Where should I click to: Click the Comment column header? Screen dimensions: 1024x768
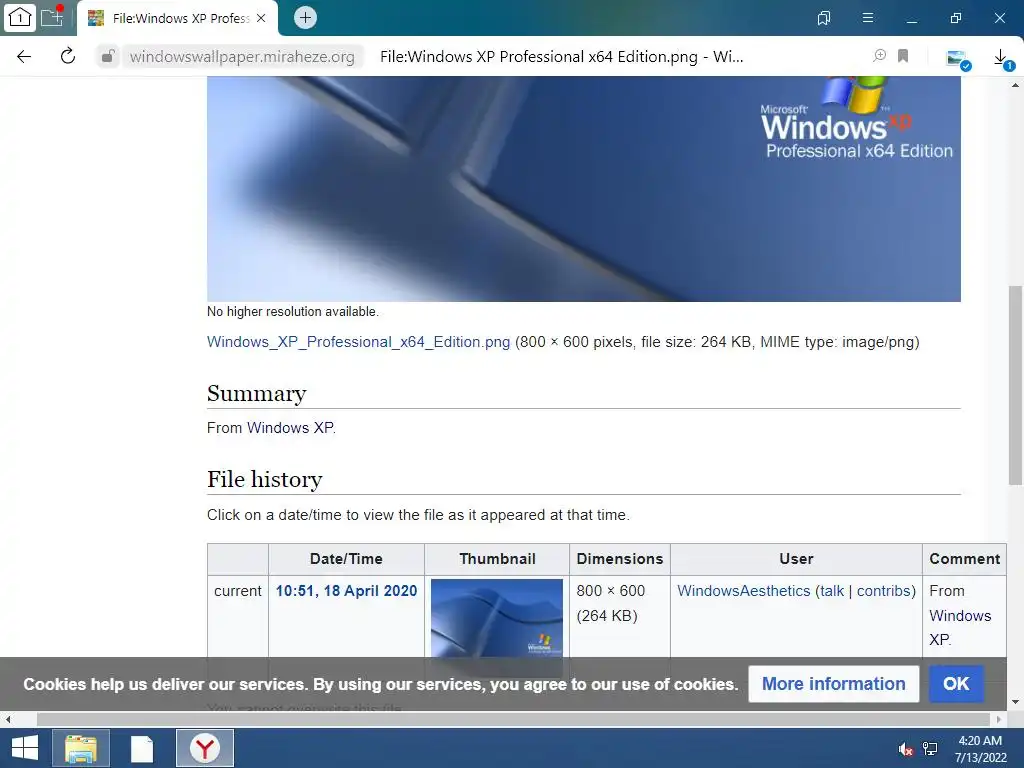(965, 559)
